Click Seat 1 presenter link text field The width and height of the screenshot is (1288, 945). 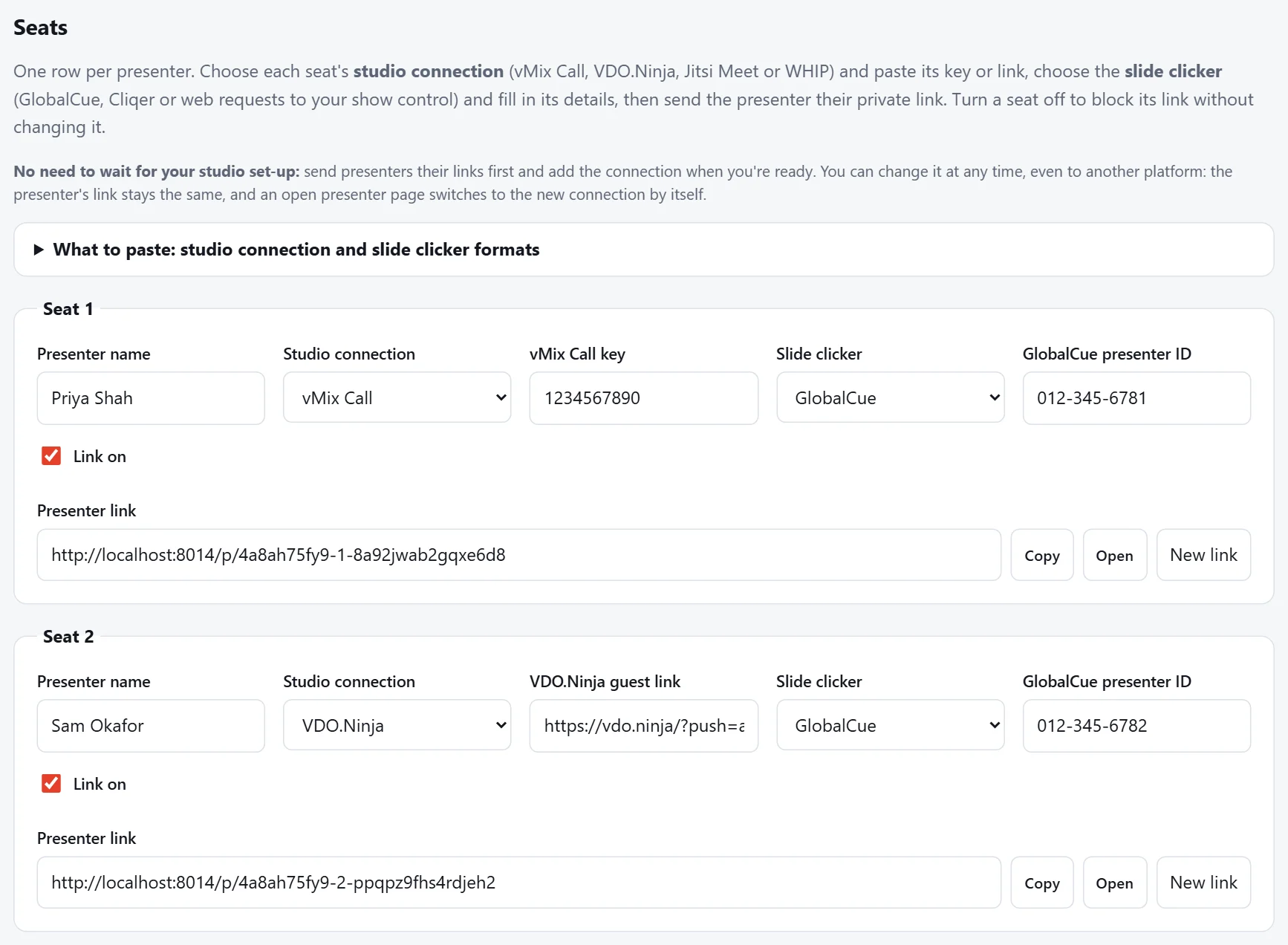coord(518,555)
